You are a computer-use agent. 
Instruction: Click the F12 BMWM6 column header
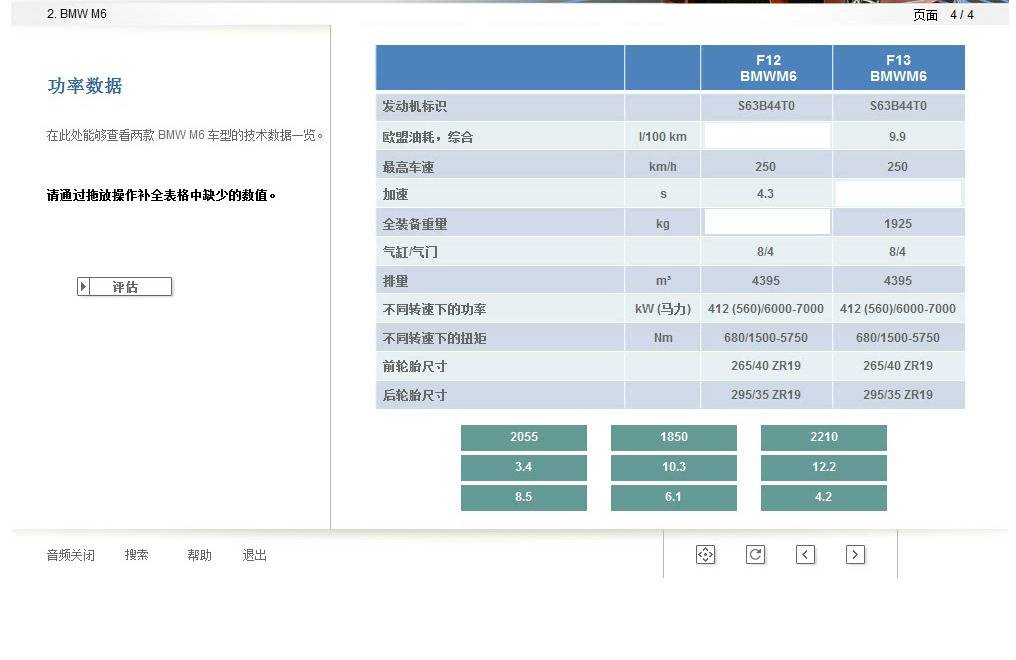coord(767,68)
